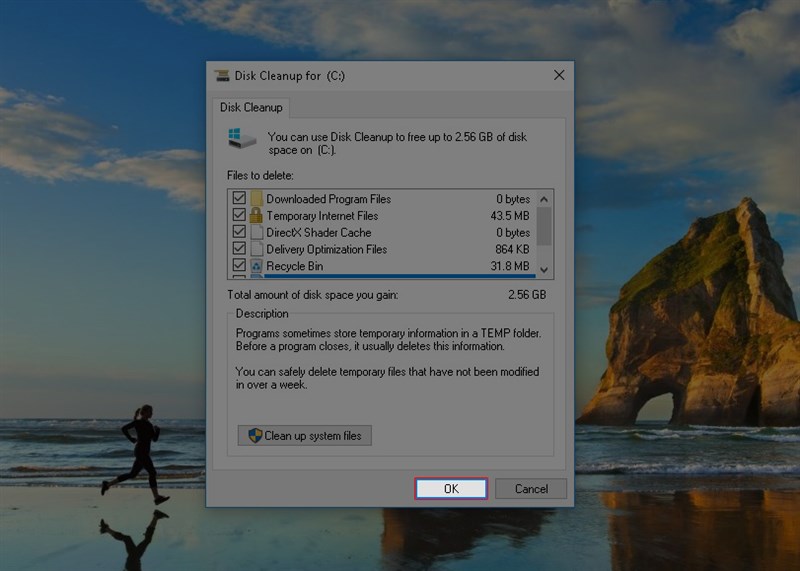Click the Cancel button
This screenshot has height=571, width=800.
531,489
